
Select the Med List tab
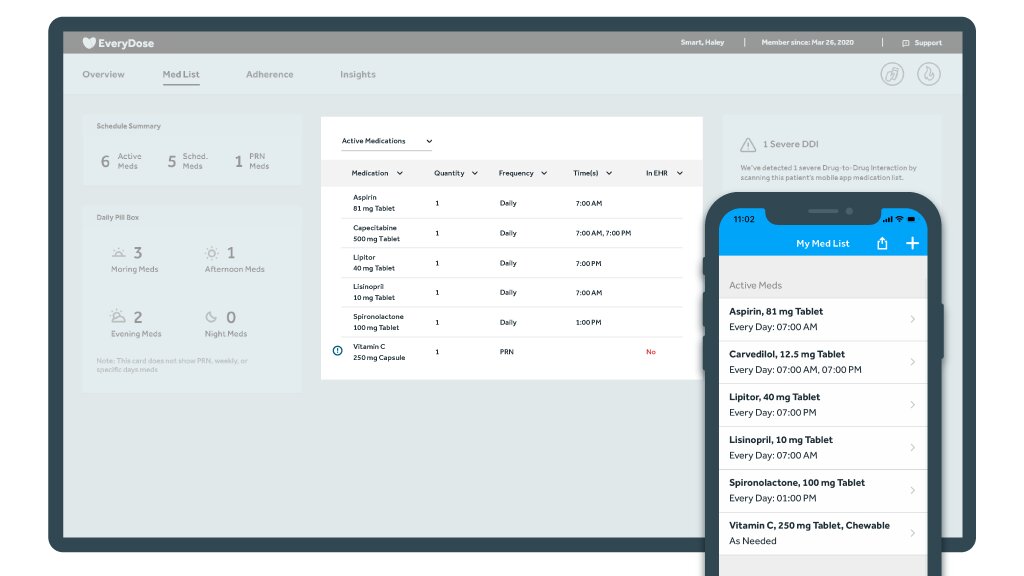(181, 74)
